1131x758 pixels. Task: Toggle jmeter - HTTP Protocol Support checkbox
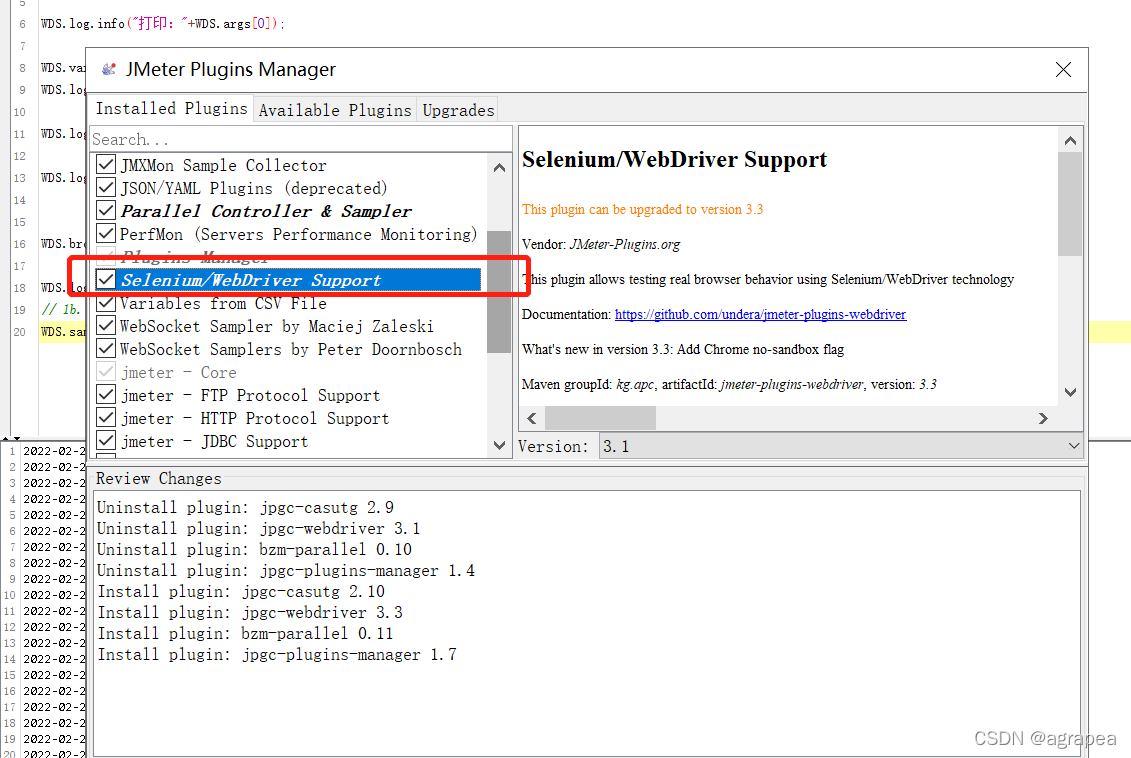click(x=106, y=418)
